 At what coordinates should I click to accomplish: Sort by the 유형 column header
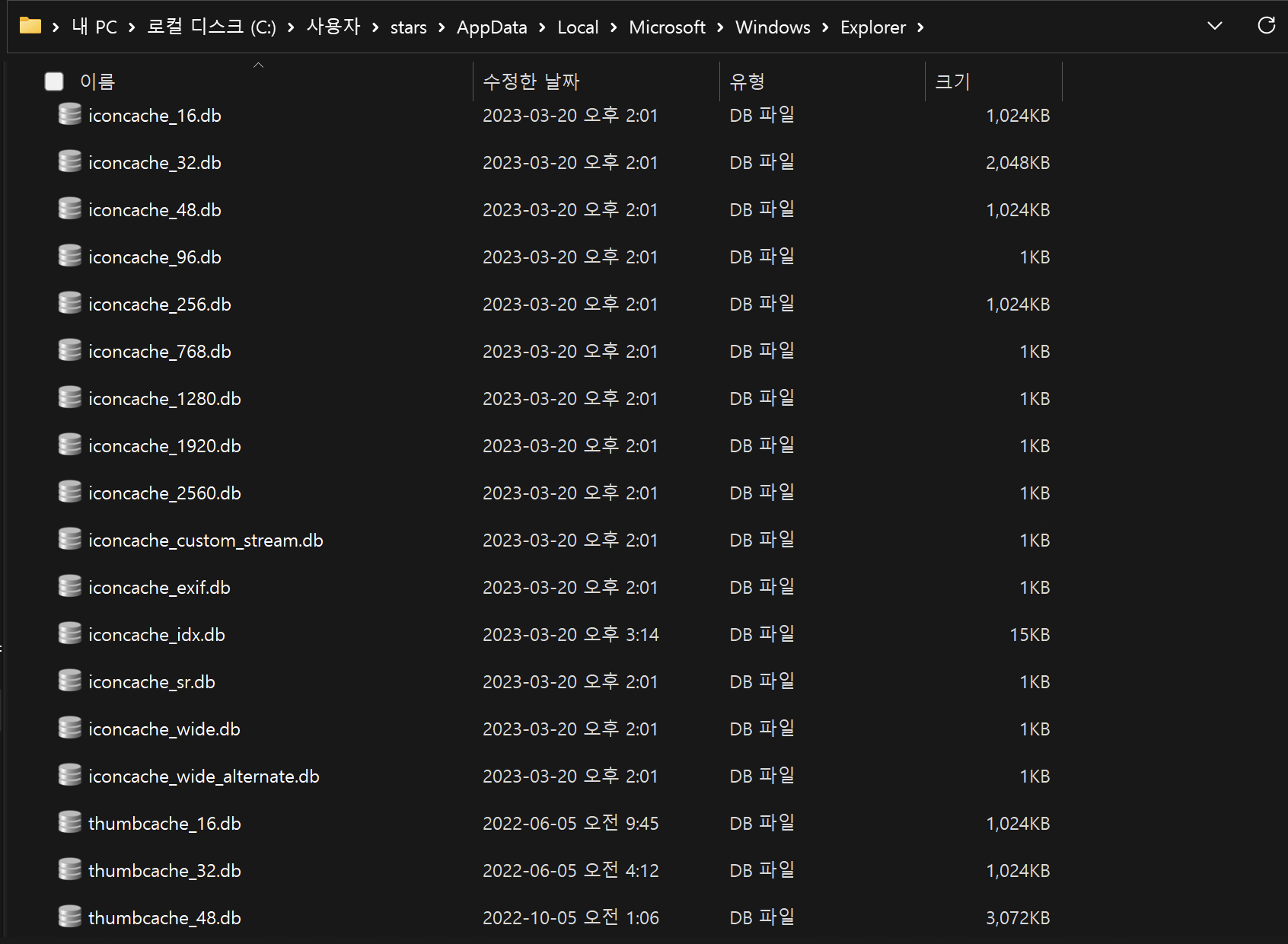tap(747, 81)
